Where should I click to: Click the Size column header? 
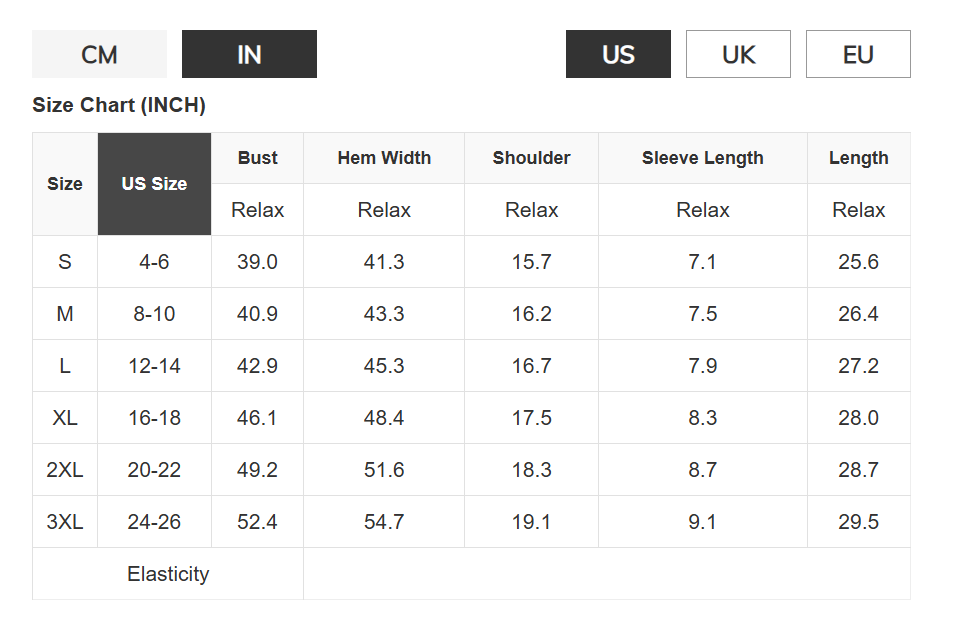[65, 184]
